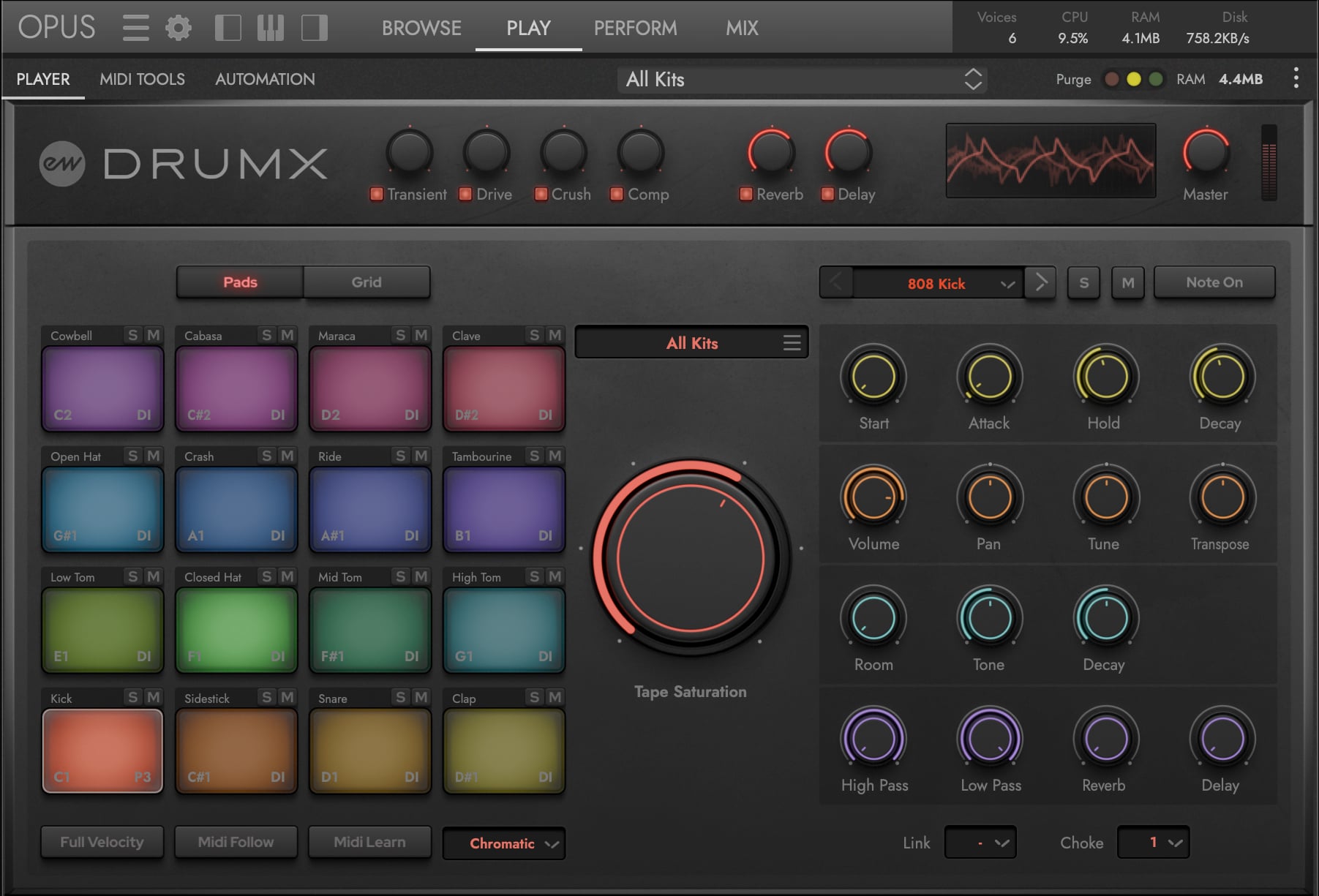
Task: Toggle the master Reverb effect on/off
Action: pos(746,194)
